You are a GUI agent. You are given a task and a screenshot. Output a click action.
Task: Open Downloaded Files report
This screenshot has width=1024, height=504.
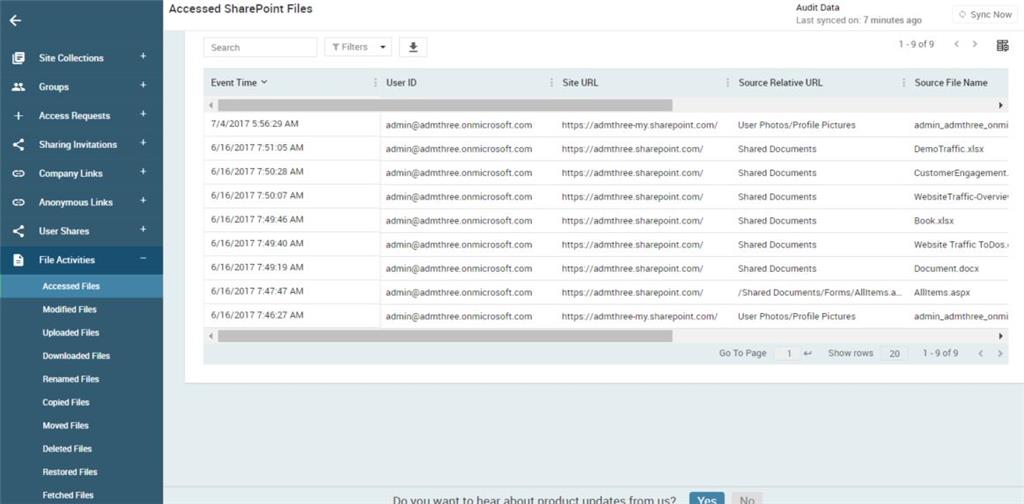click(76, 356)
